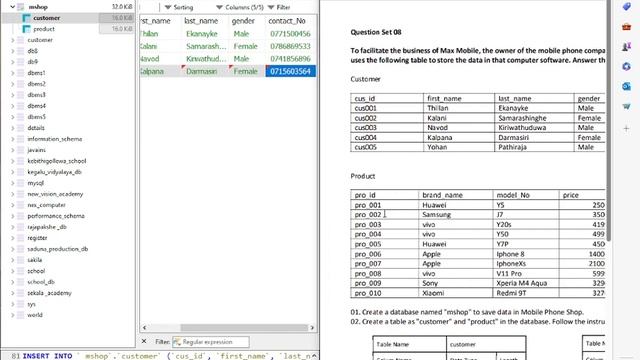Select the kebithigollewa_school database

coord(57,161)
